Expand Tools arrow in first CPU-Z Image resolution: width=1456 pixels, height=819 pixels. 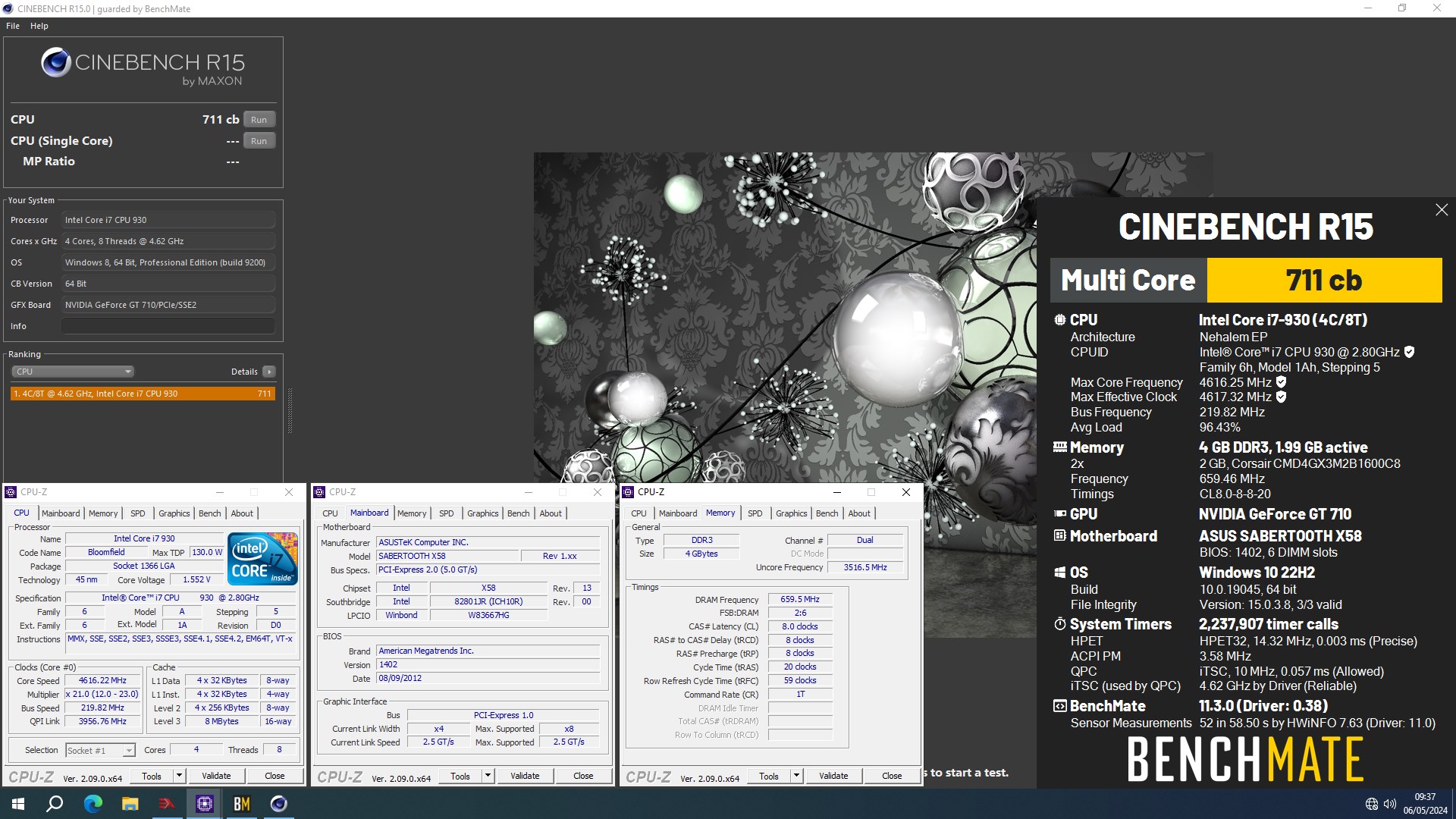179,776
